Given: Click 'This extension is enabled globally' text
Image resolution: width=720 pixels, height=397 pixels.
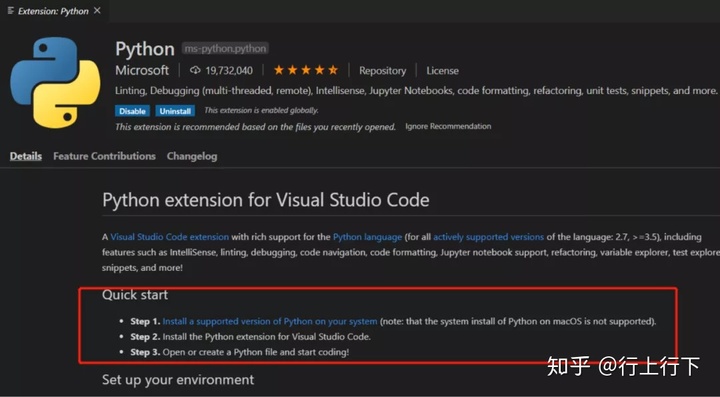Looking at the screenshot, I should coord(261,111).
